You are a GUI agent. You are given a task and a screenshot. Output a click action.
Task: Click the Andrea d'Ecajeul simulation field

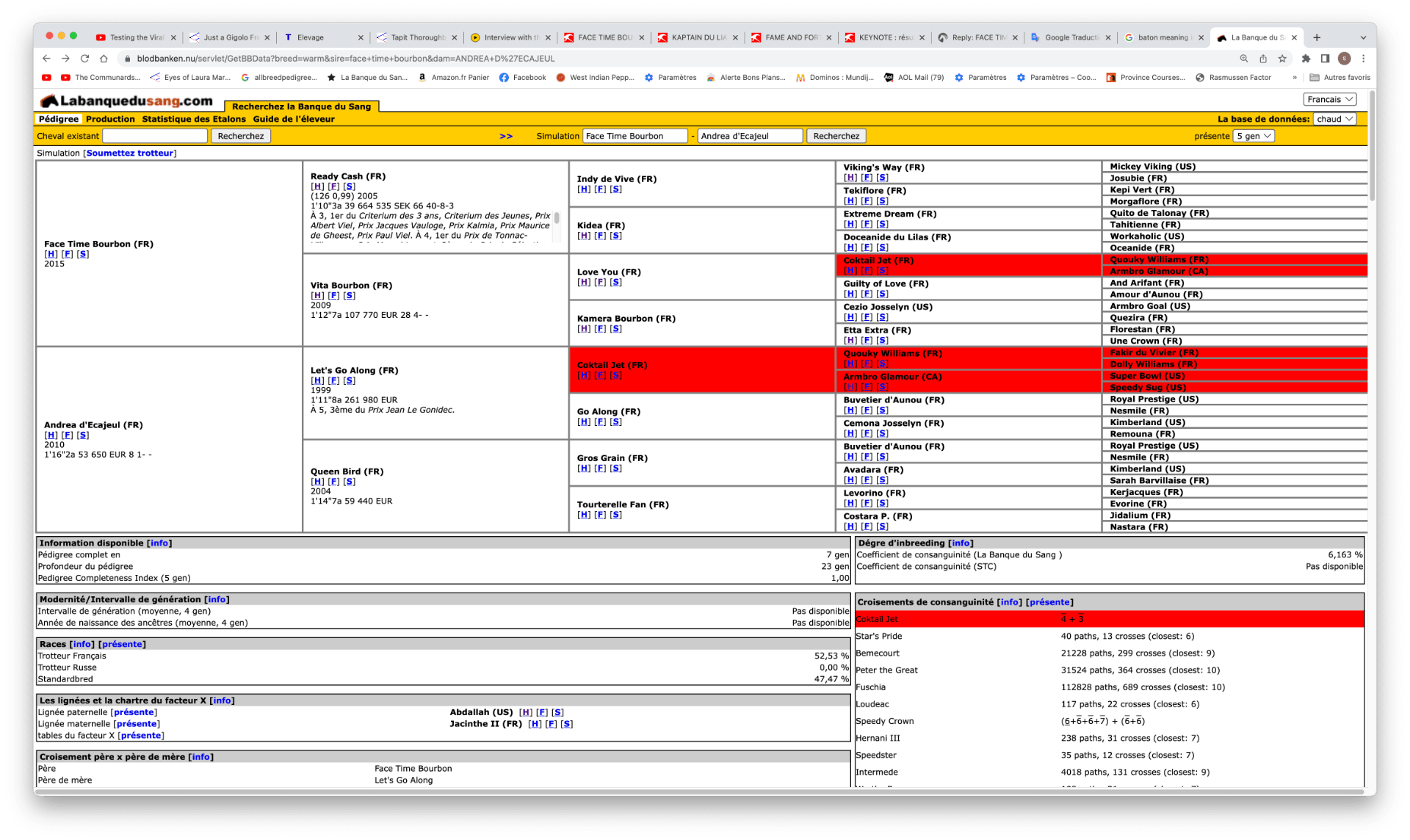(x=750, y=136)
